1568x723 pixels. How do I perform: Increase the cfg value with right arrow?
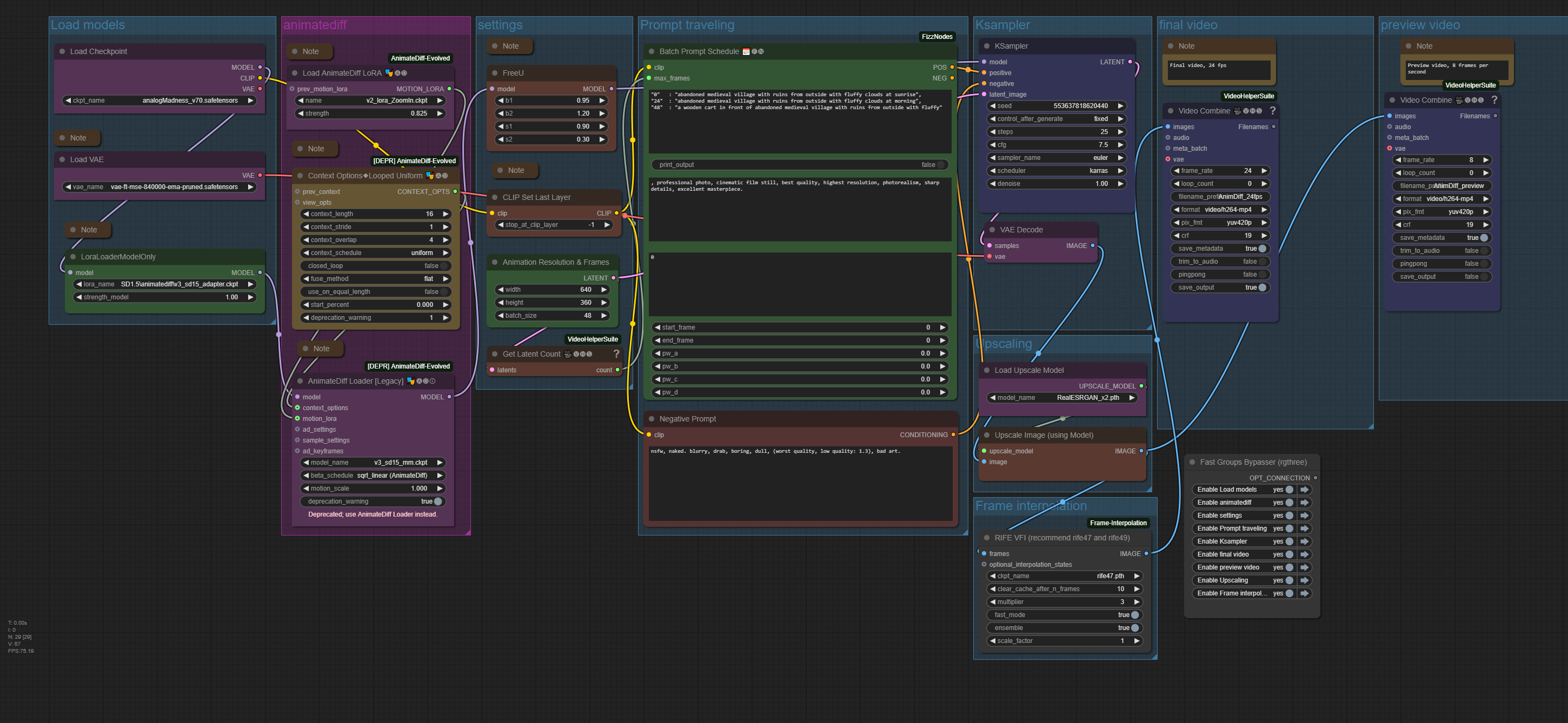coord(1120,145)
